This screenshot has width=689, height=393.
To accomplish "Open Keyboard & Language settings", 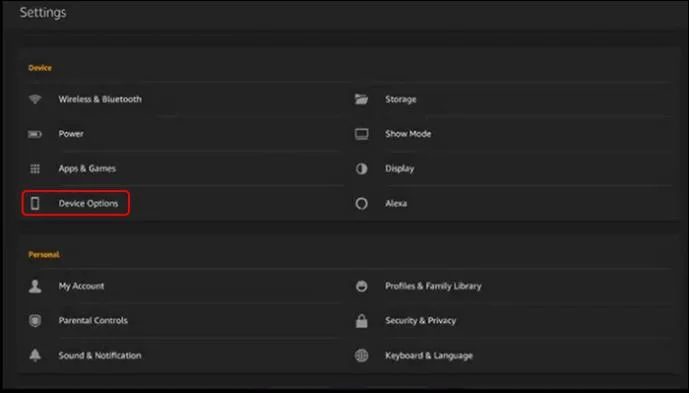I will click(x=429, y=355).
